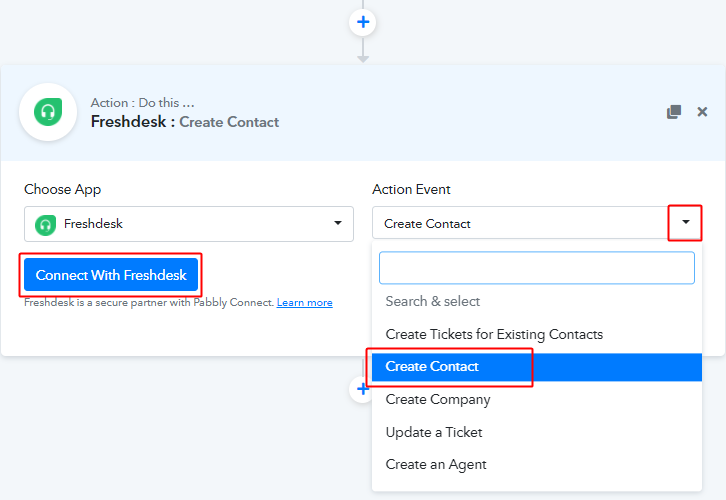Remove the Freshdesk action with X icon
The width and height of the screenshot is (726, 500).
click(x=702, y=112)
